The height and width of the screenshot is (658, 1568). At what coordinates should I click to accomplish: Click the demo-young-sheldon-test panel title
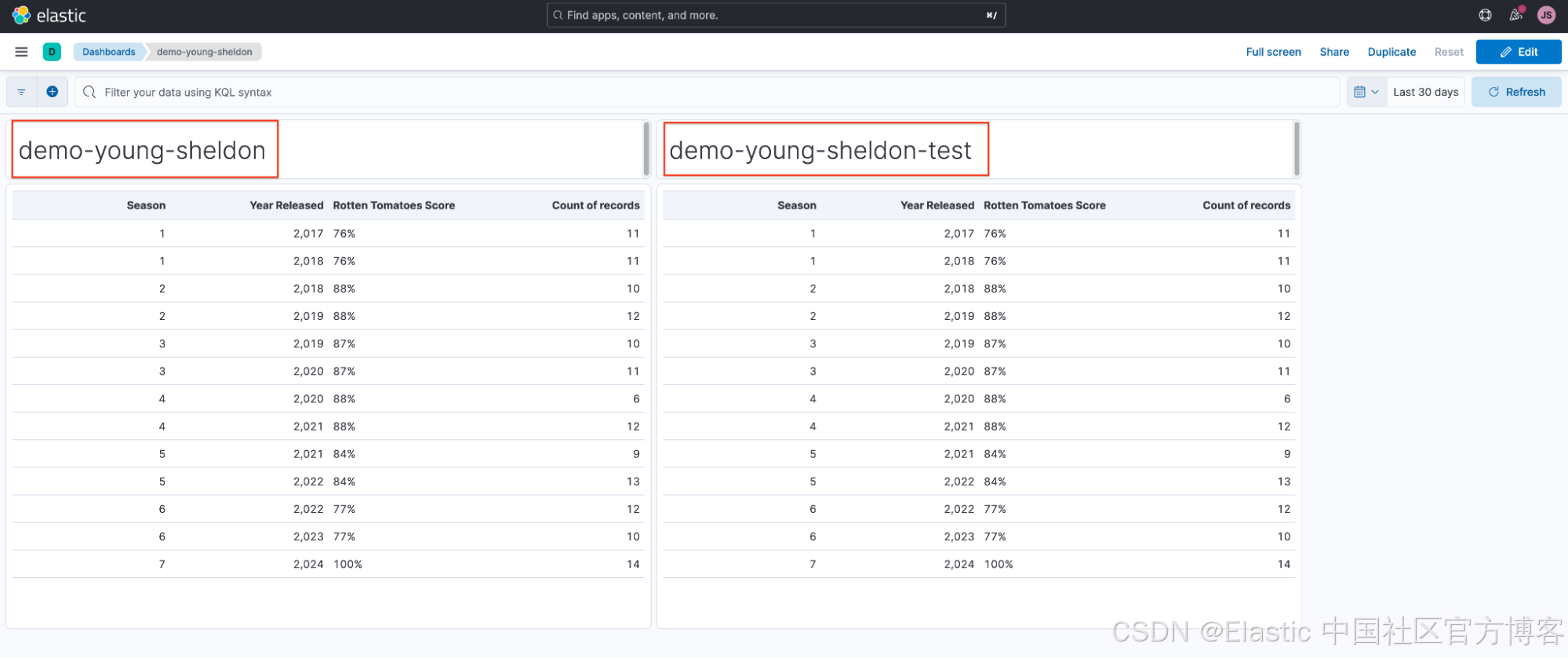(820, 150)
